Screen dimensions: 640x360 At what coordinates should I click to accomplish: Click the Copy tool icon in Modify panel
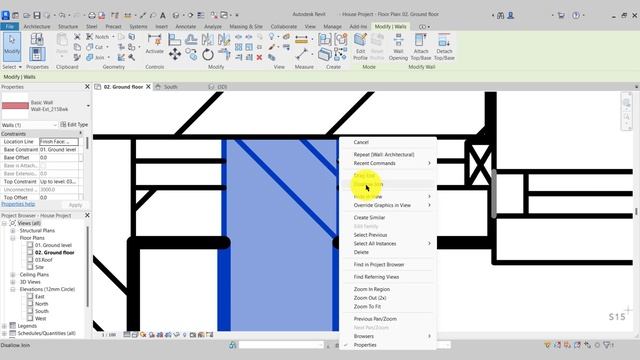[x=191, y=54]
